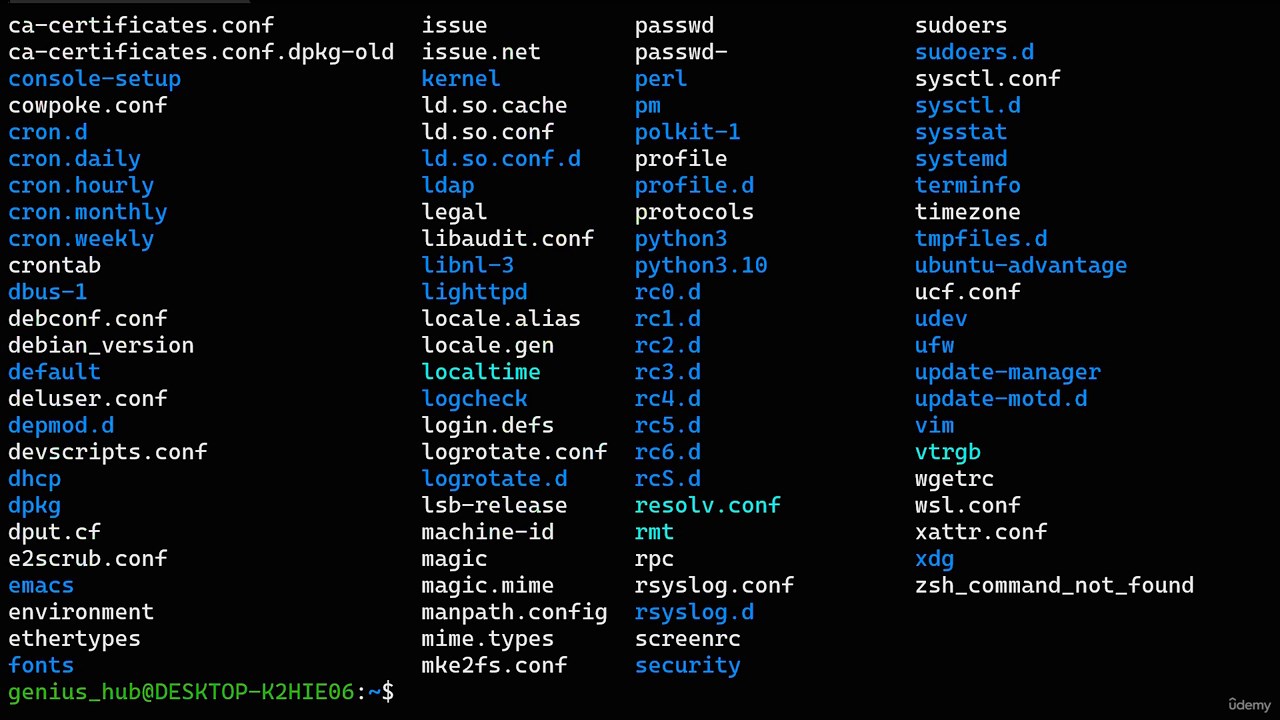
Task: Click the Udemy logo watermark
Action: click(1249, 704)
